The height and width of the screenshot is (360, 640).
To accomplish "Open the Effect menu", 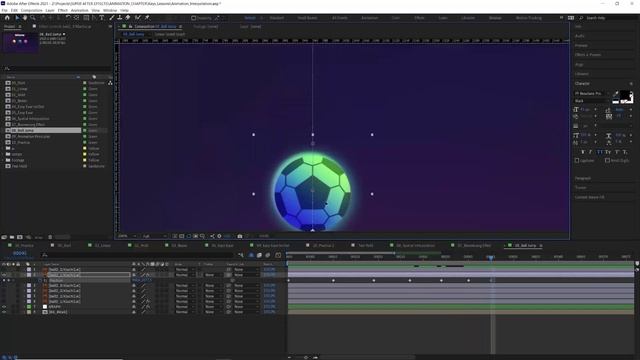I will pos(63,10).
